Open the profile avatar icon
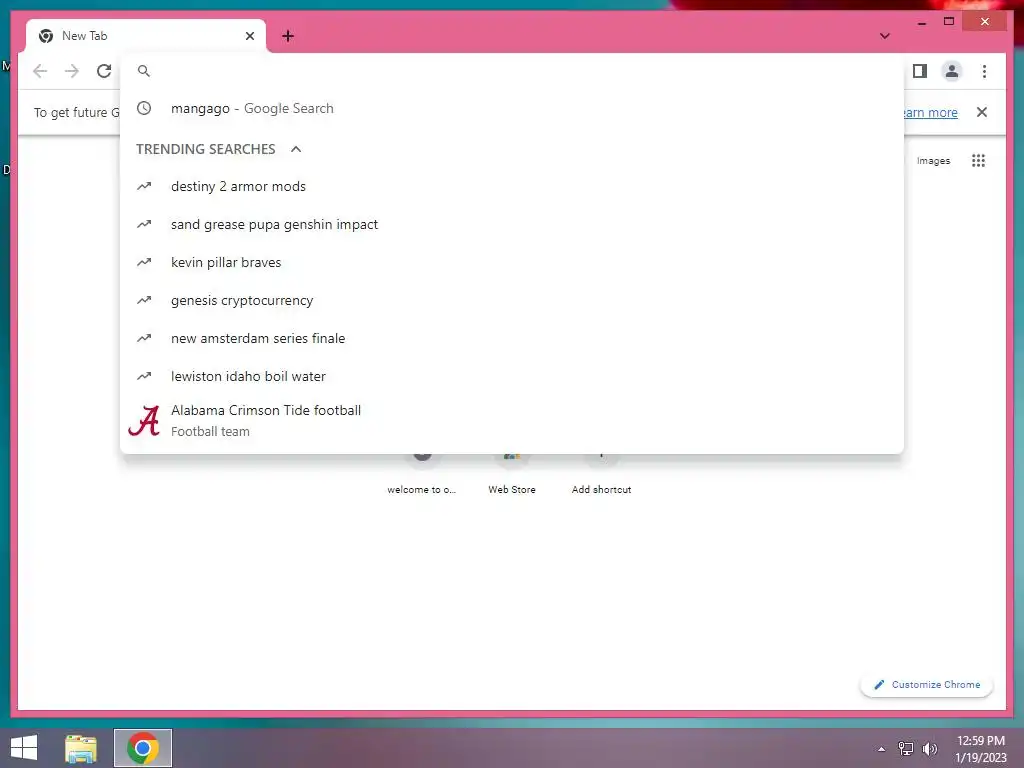Viewport: 1024px width, 768px height. (952, 71)
